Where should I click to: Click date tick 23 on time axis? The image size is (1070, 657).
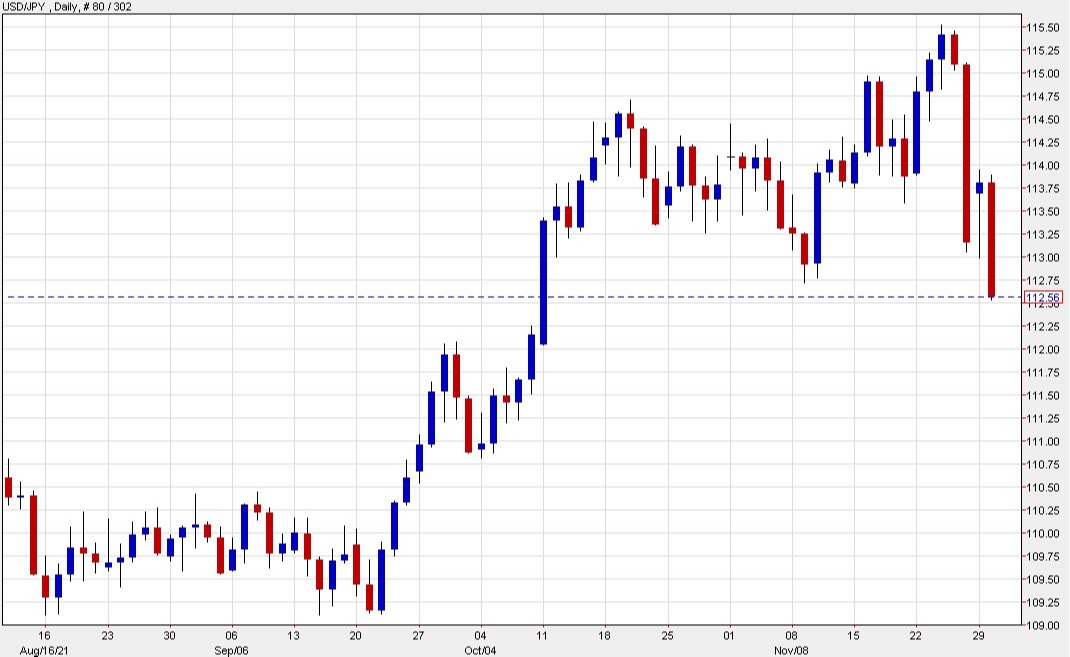click(x=107, y=636)
